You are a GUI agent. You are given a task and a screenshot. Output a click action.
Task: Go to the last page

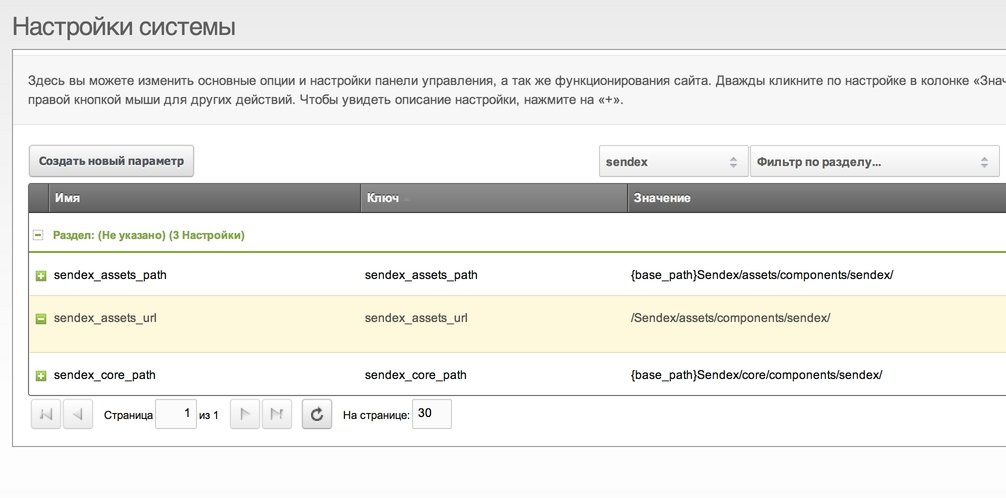coord(277,414)
